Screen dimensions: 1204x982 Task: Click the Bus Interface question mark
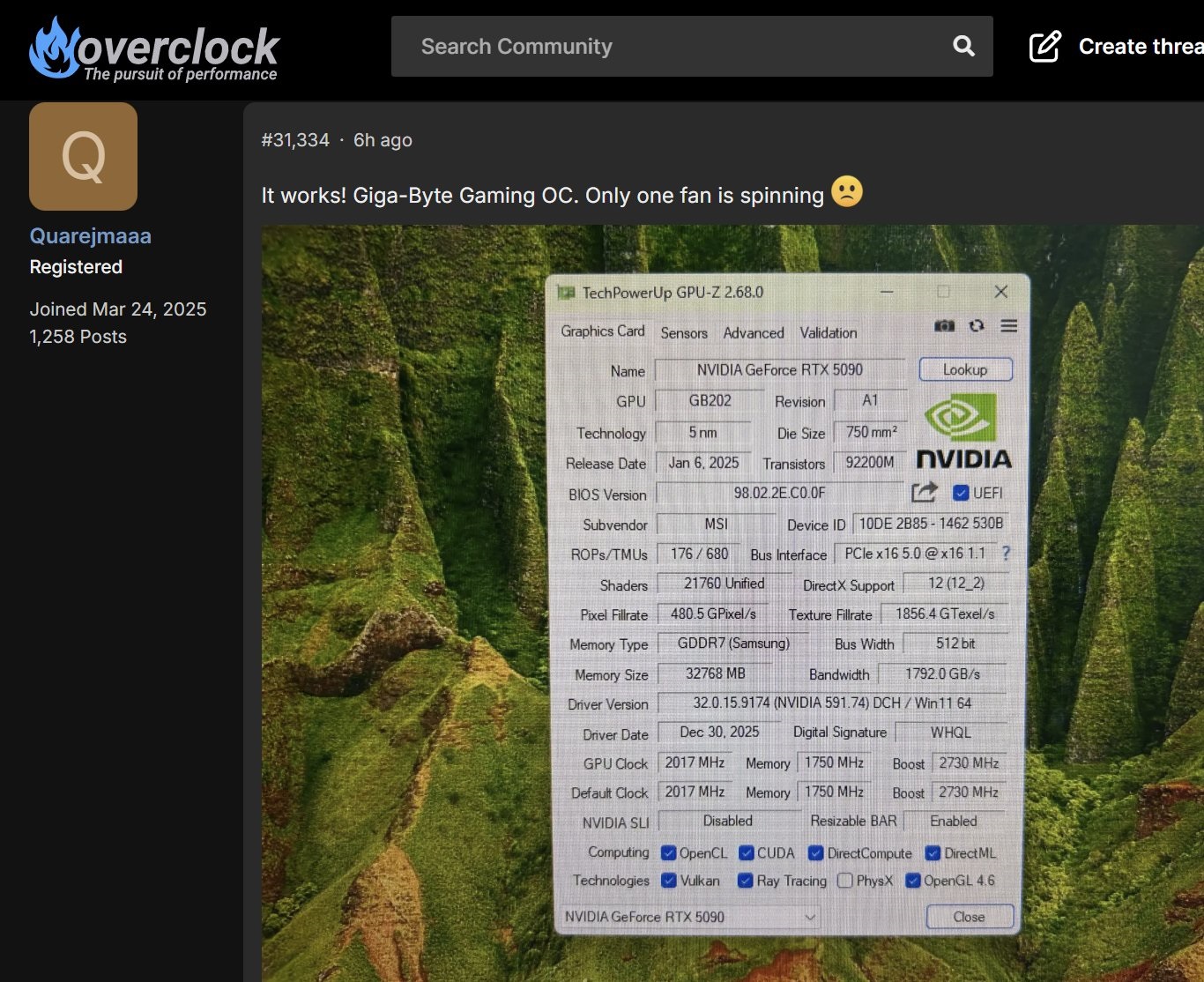point(1006,553)
